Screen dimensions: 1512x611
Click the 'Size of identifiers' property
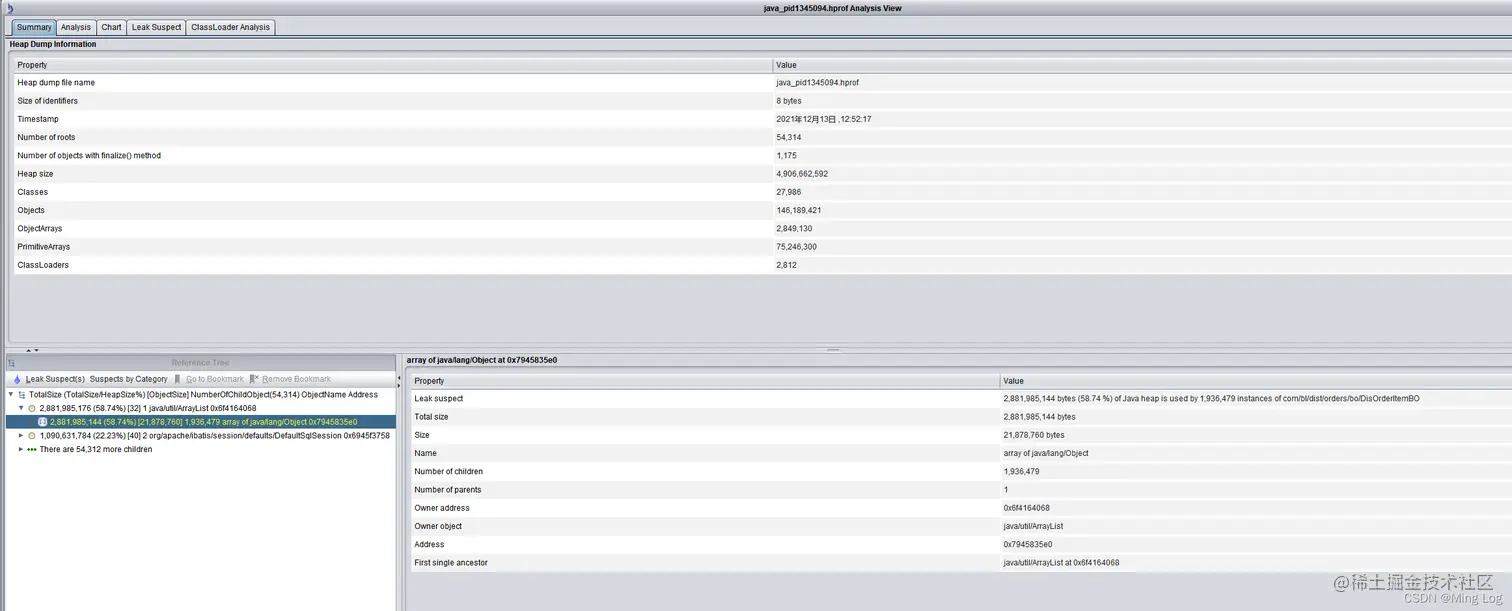click(47, 101)
